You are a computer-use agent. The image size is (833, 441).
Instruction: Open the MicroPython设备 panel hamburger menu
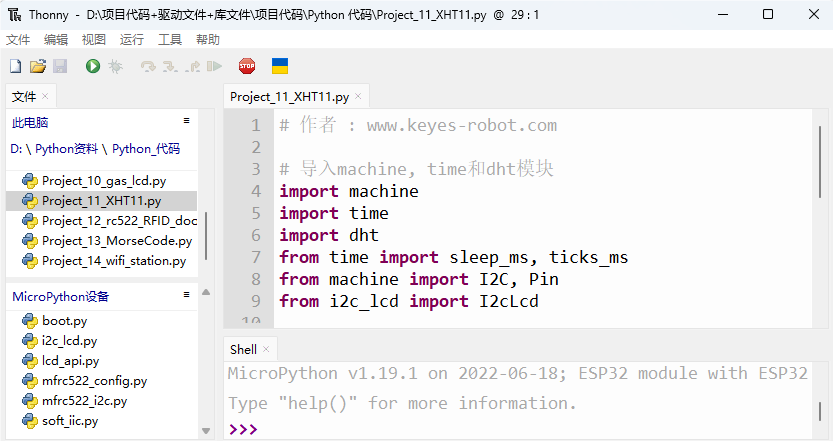(186, 294)
